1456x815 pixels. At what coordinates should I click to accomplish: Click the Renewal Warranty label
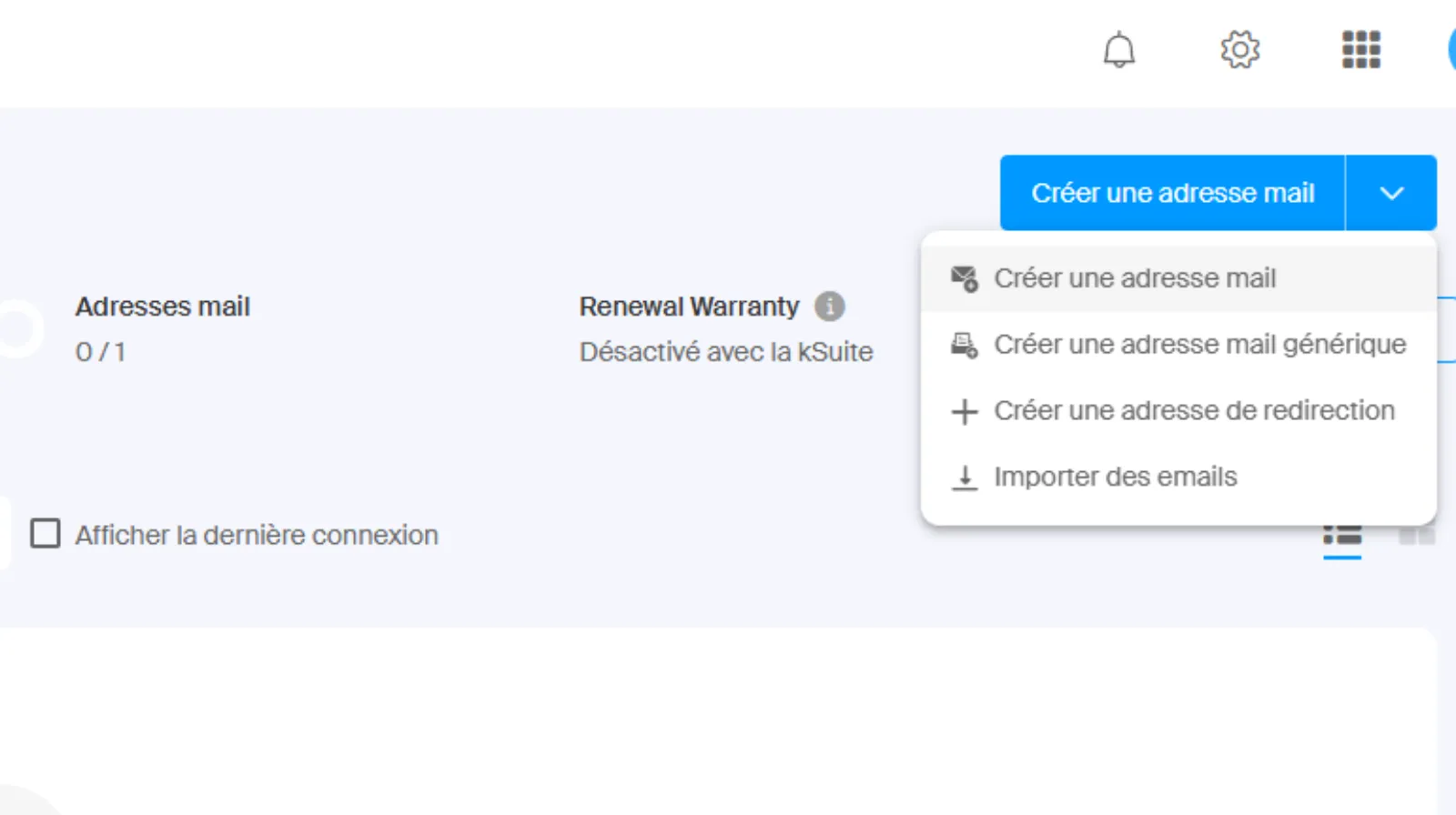pos(689,307)
